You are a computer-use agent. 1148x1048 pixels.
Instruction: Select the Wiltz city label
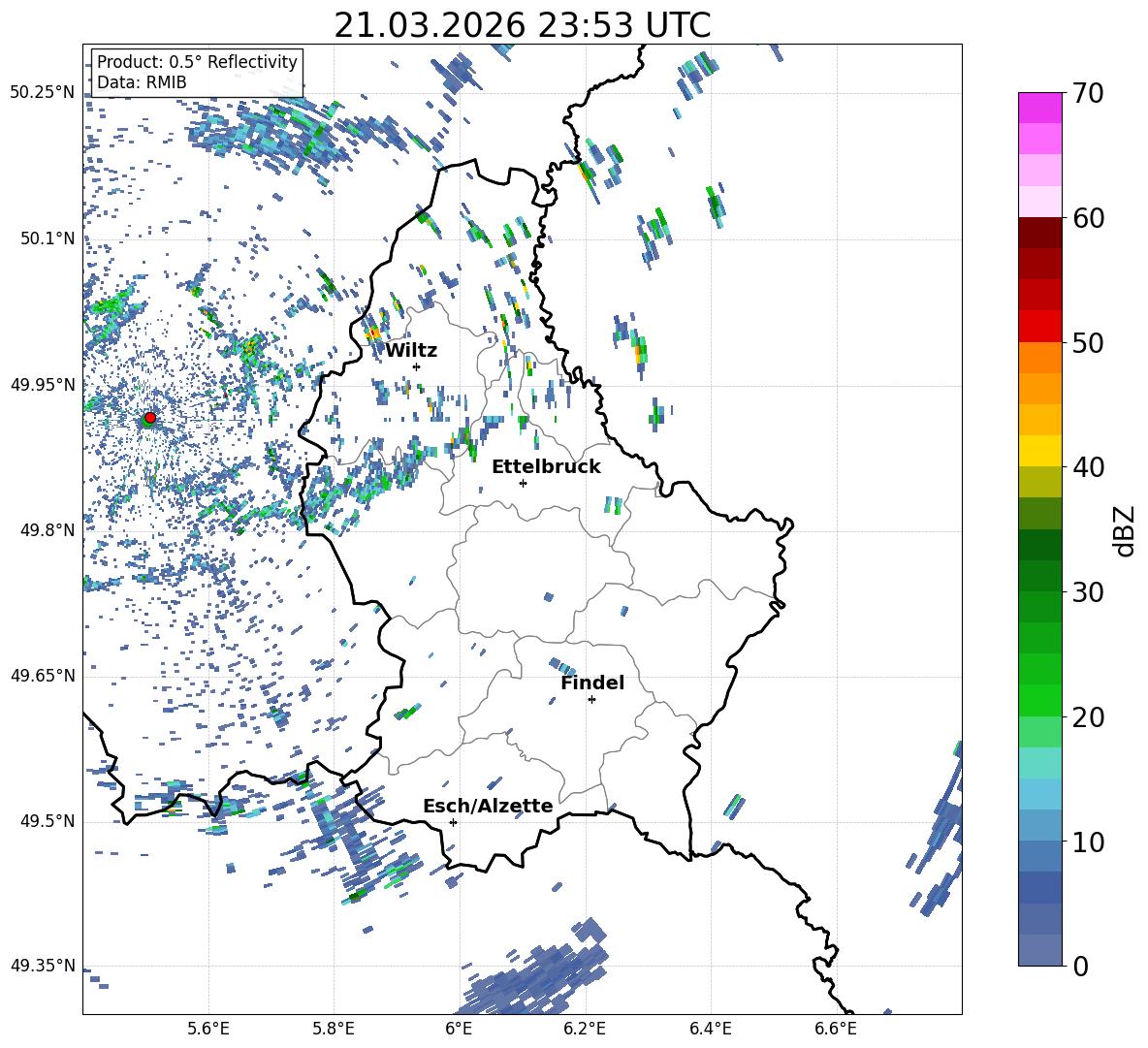point(411,351)
